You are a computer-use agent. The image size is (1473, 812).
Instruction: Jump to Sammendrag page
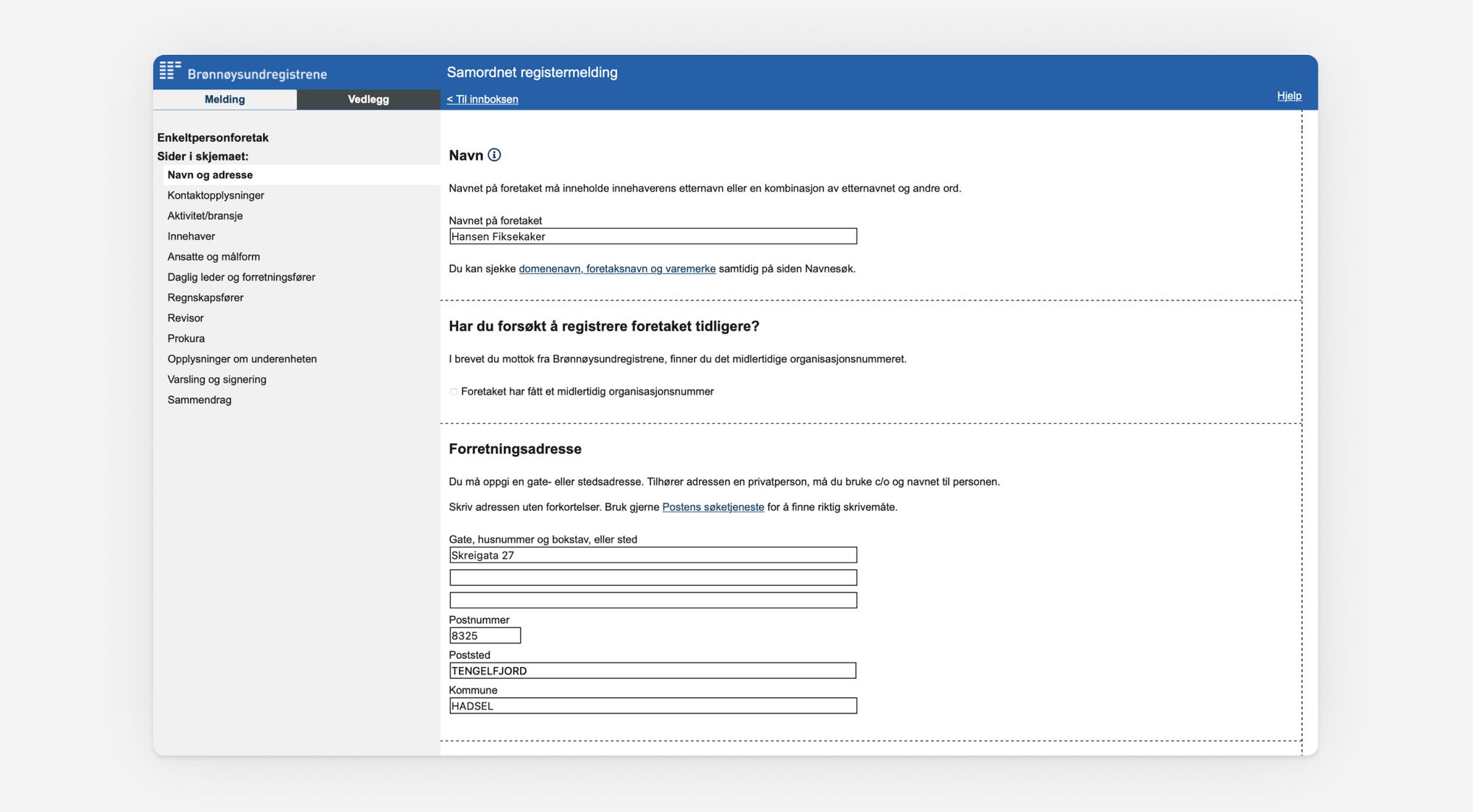pyautogui.click(x=200, y=400)
